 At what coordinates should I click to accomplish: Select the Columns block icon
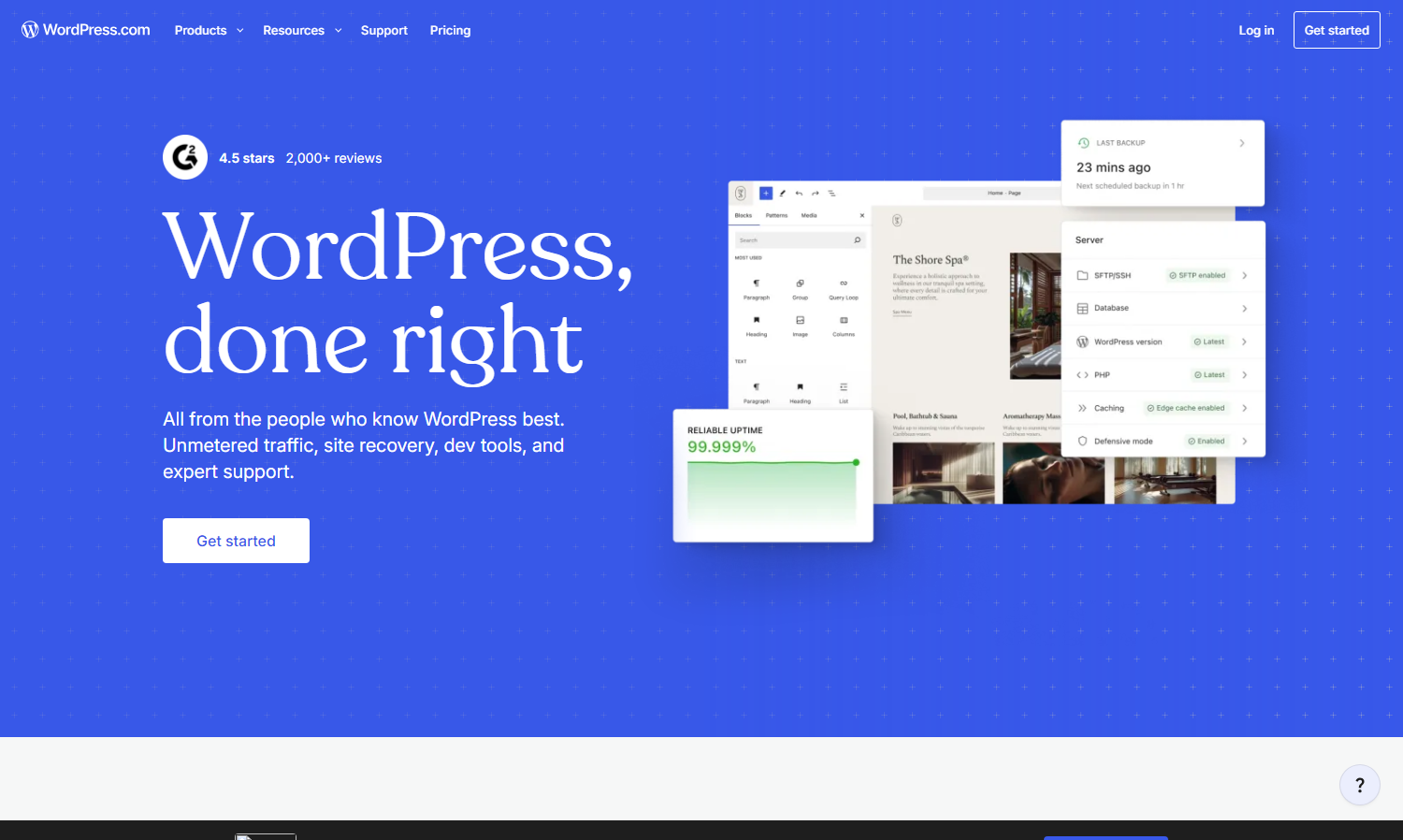pos(844,320)
